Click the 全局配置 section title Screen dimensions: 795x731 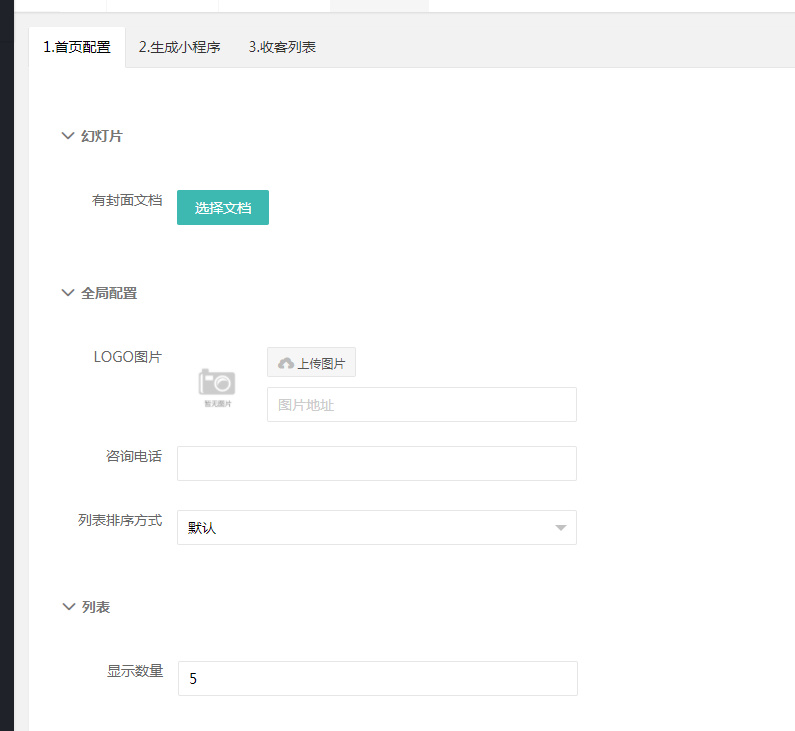[x=109, y=293]
